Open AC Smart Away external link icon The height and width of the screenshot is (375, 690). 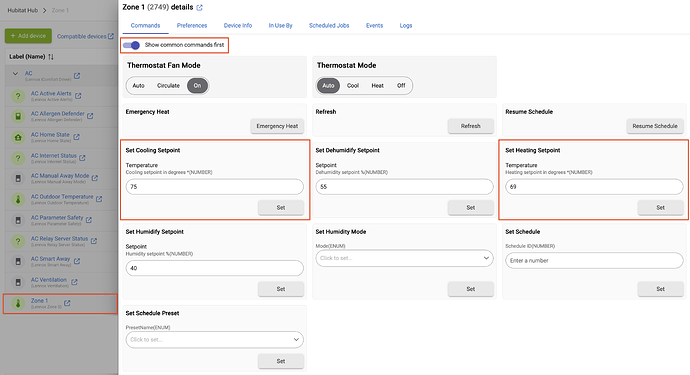(x=77, y=261)
